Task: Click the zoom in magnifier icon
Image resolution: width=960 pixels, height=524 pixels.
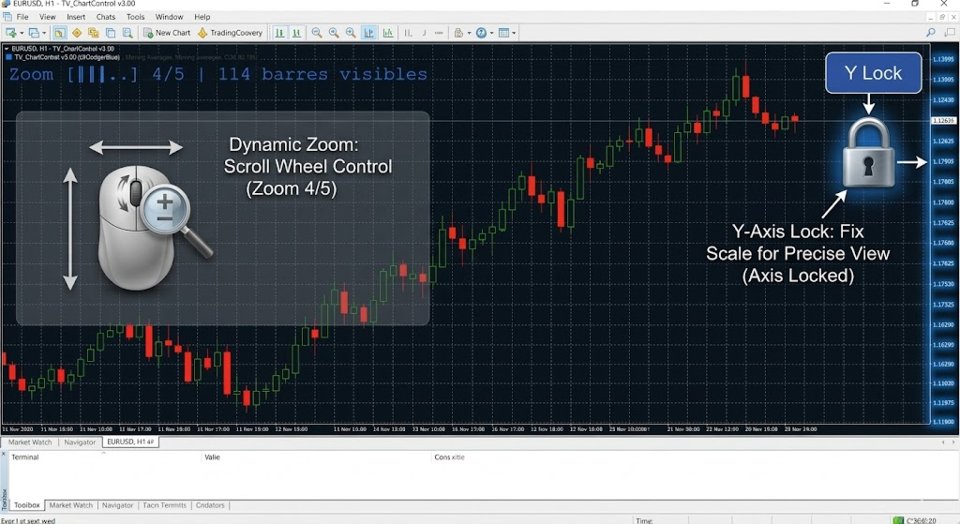Action: coord(351,32)
